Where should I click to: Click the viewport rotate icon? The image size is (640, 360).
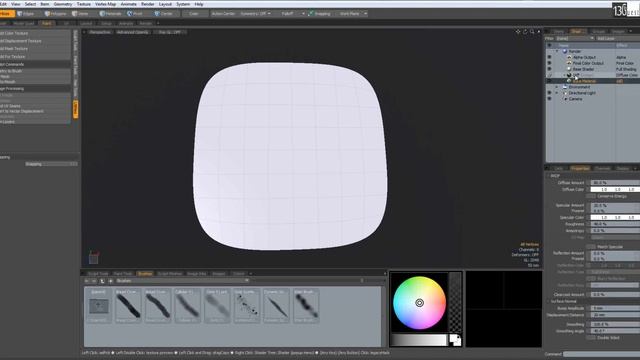tap(525, 31)
